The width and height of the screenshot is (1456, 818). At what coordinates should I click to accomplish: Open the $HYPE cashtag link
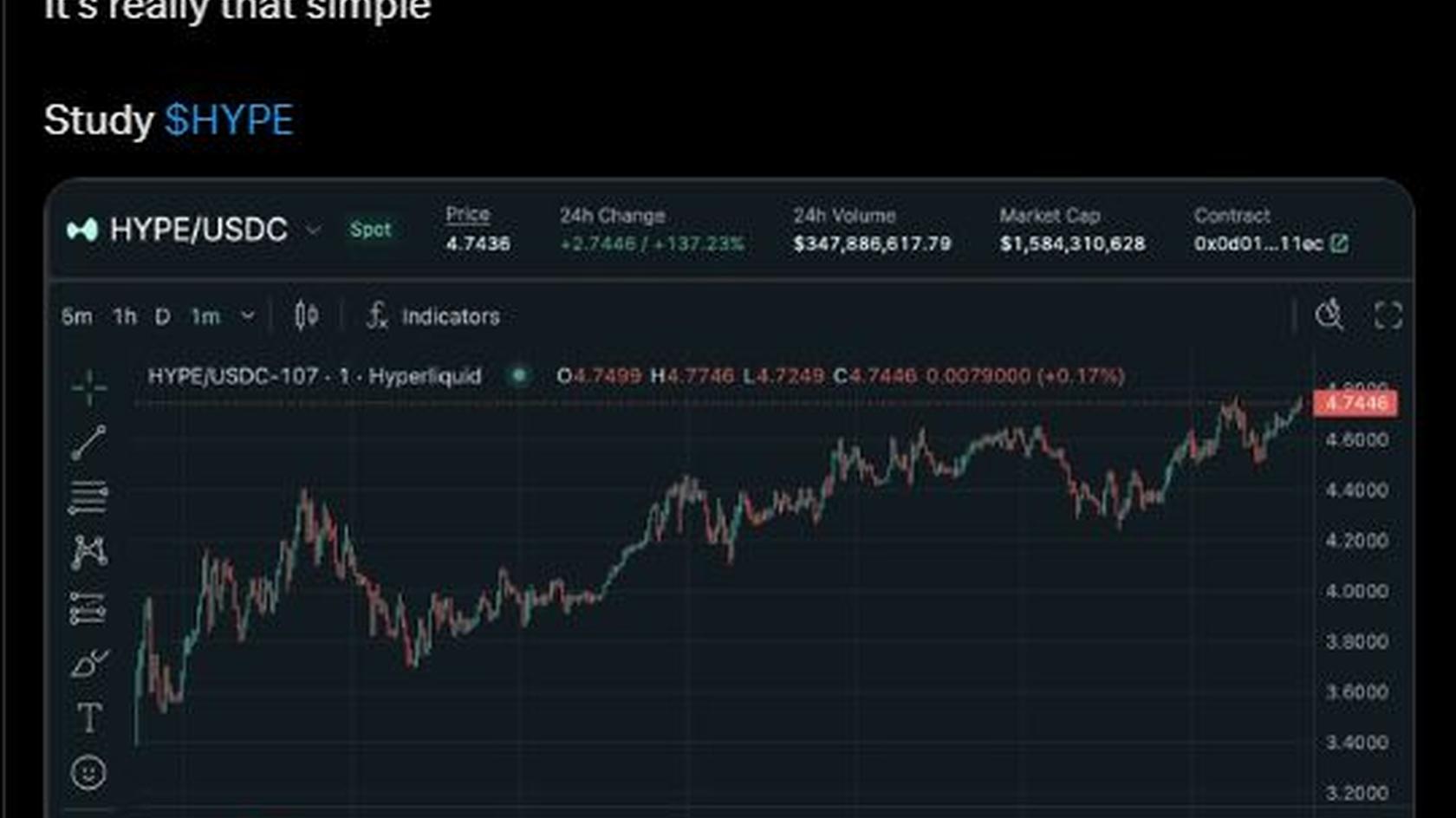pos(229,120)
